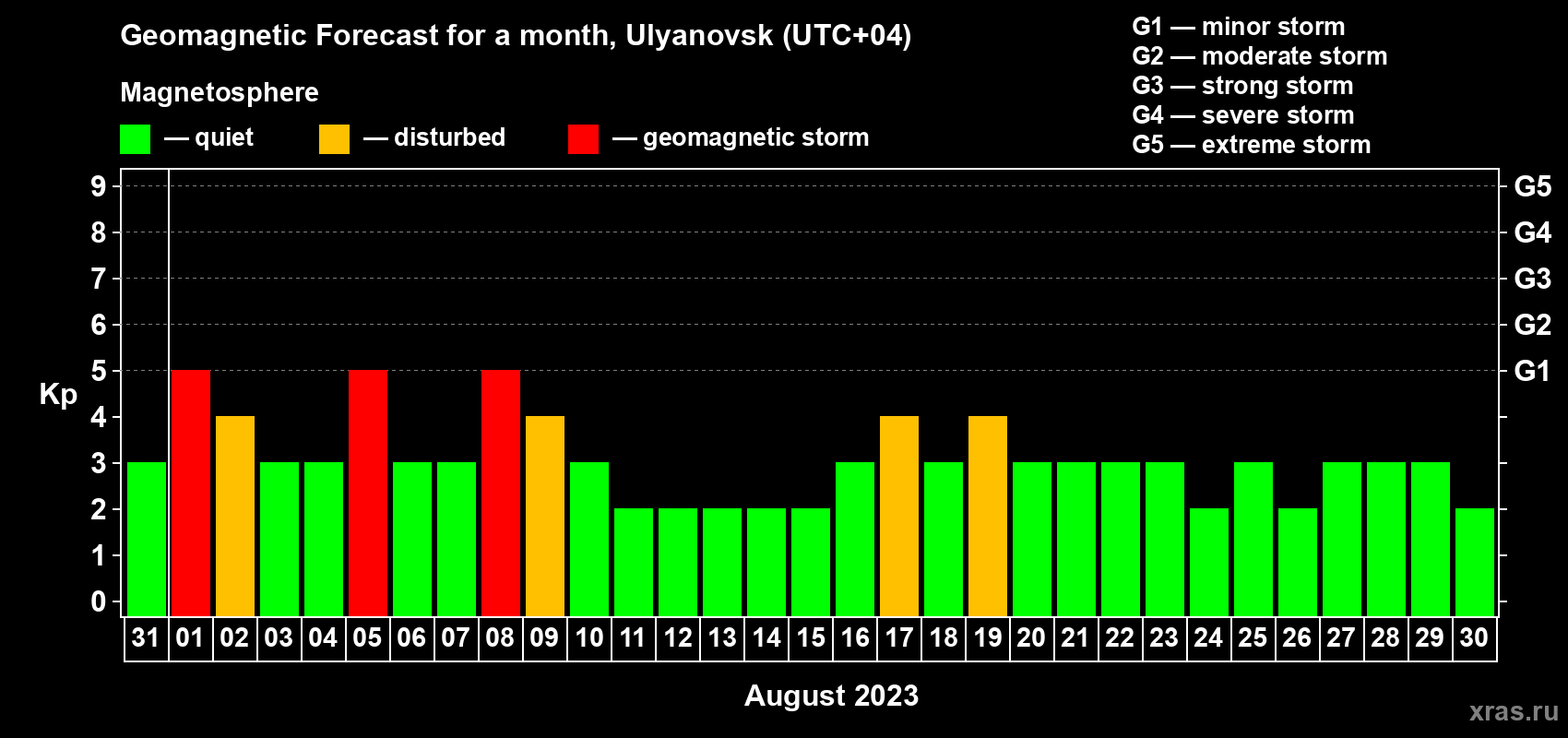This screenshot has height=738, width=1568.
Task: Click the date label 22
Action: click(1120, 637)
